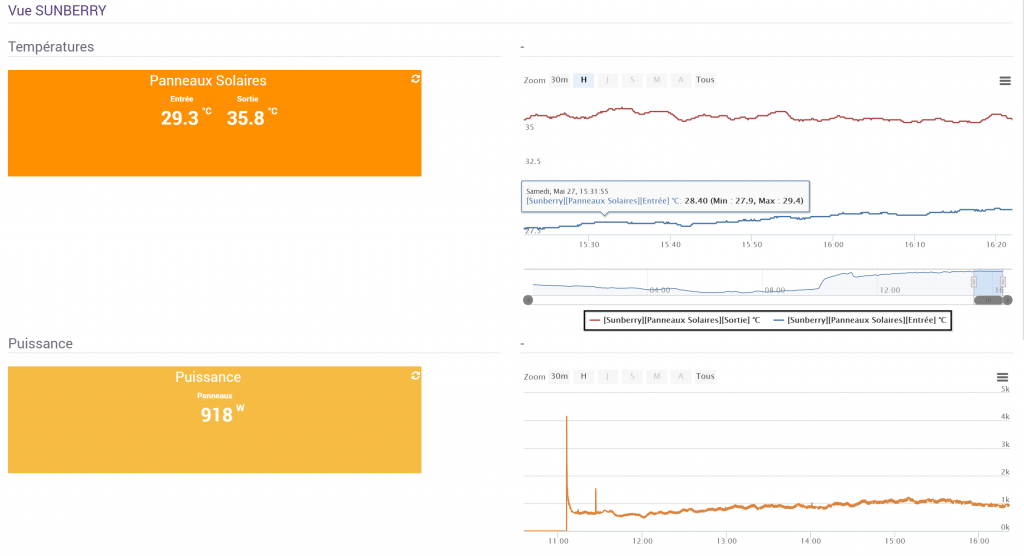Screen dimensions: 1024x556
Task: Click the 13:00 tick on power axis
Action: (x=726, y=541)
